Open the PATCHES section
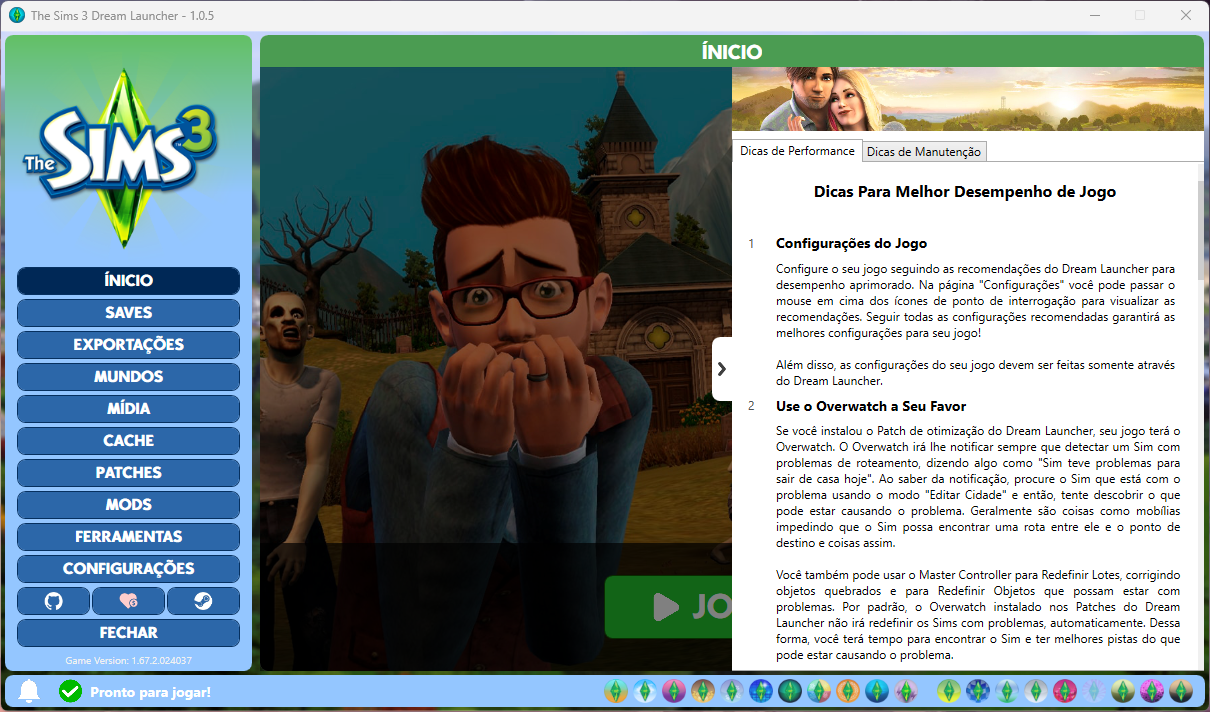The image size is (1210, 712). click(x=128, y=473)
